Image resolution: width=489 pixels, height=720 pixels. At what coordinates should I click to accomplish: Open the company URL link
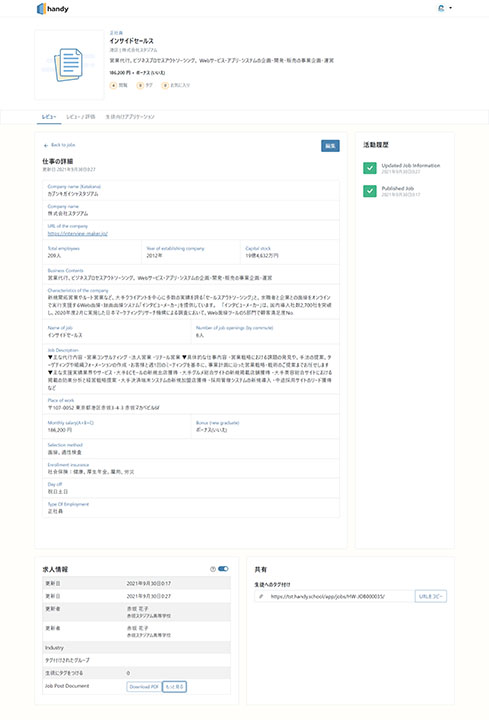77,234
